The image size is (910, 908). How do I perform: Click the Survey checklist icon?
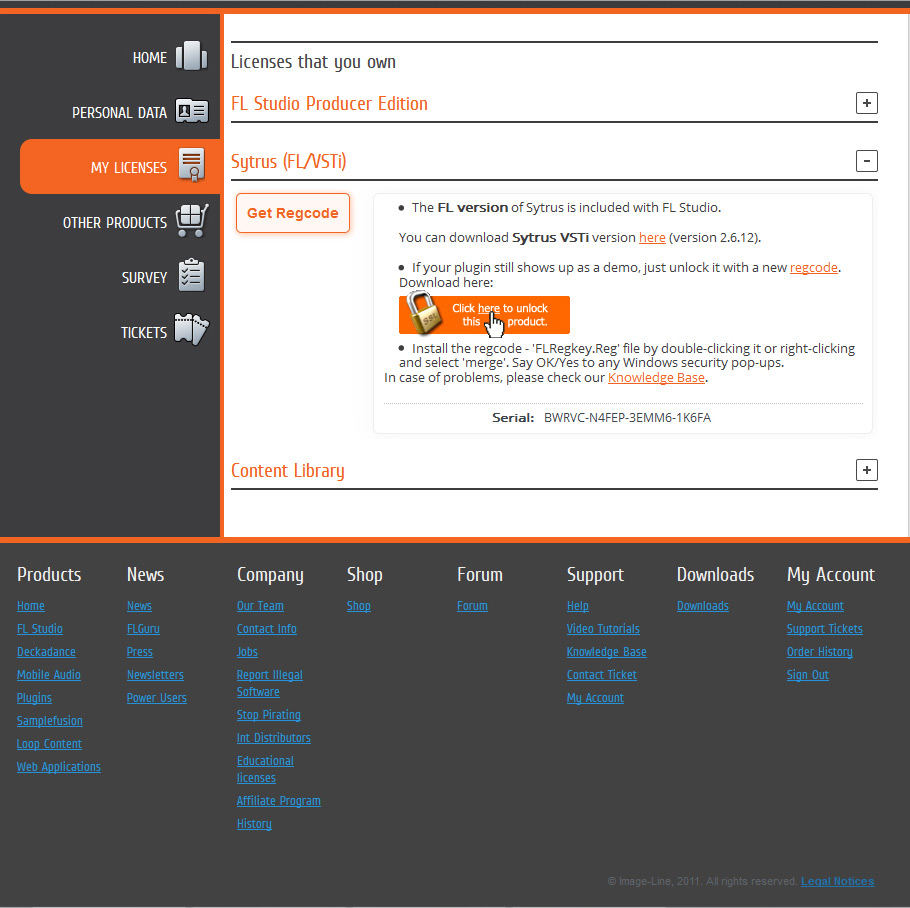click(192, 275)
